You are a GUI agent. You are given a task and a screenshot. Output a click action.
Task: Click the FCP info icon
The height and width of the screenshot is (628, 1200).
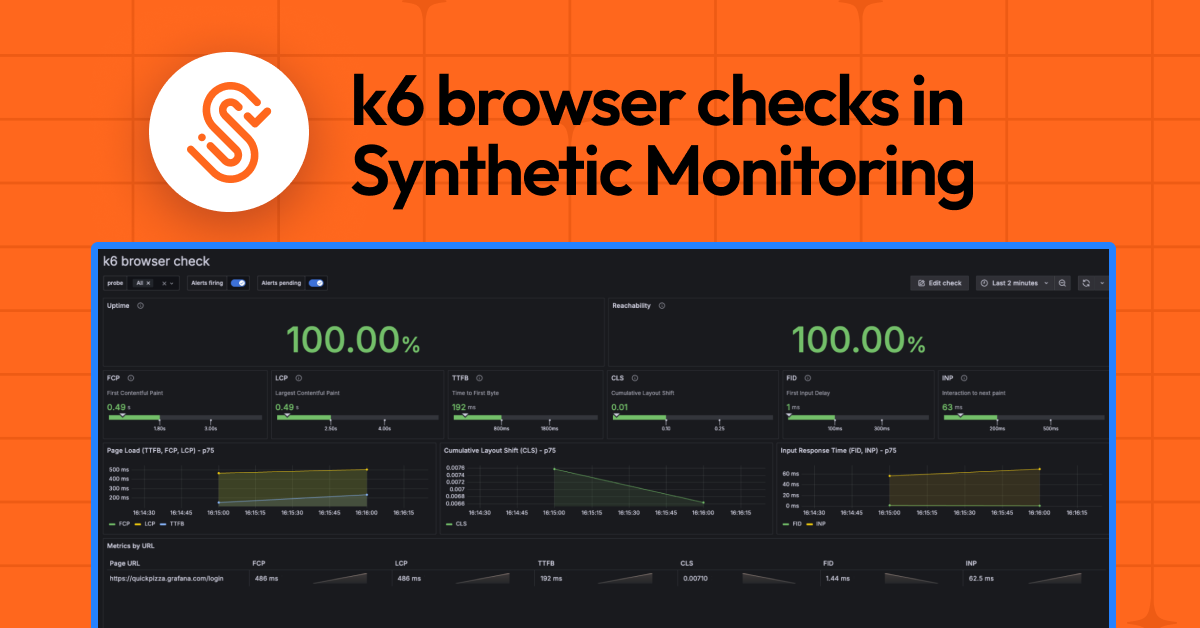click(130, 378)
